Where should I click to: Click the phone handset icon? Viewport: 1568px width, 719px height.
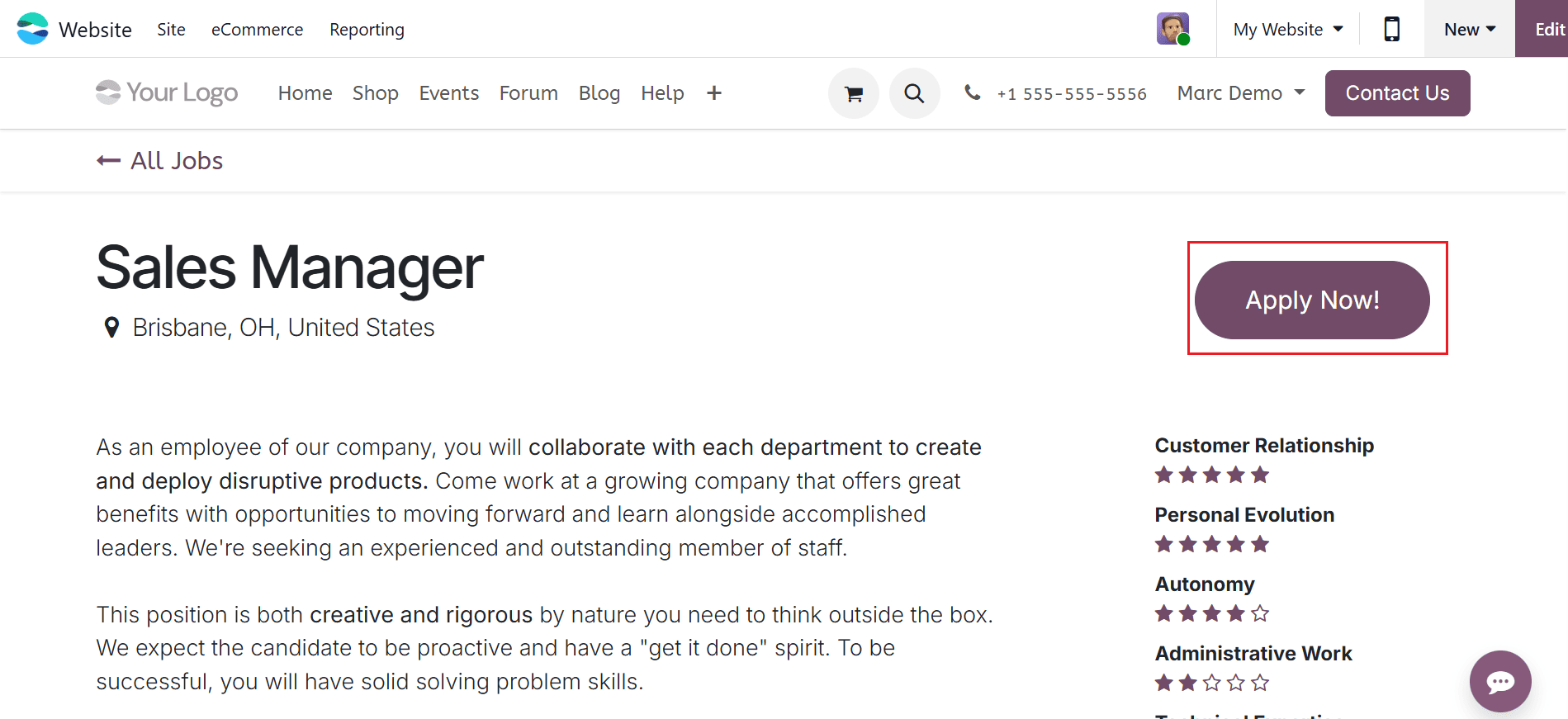click(973, 93)
